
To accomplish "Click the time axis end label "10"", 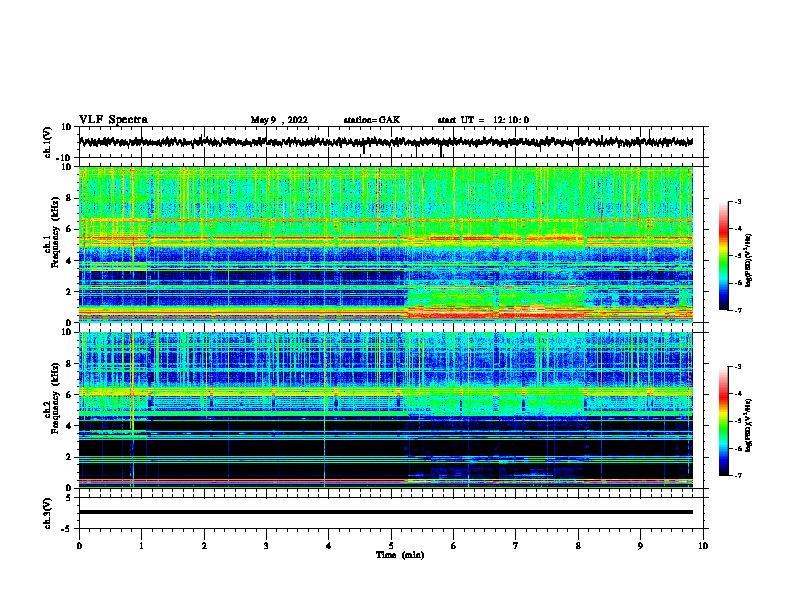I will click(x=703, y=546).
